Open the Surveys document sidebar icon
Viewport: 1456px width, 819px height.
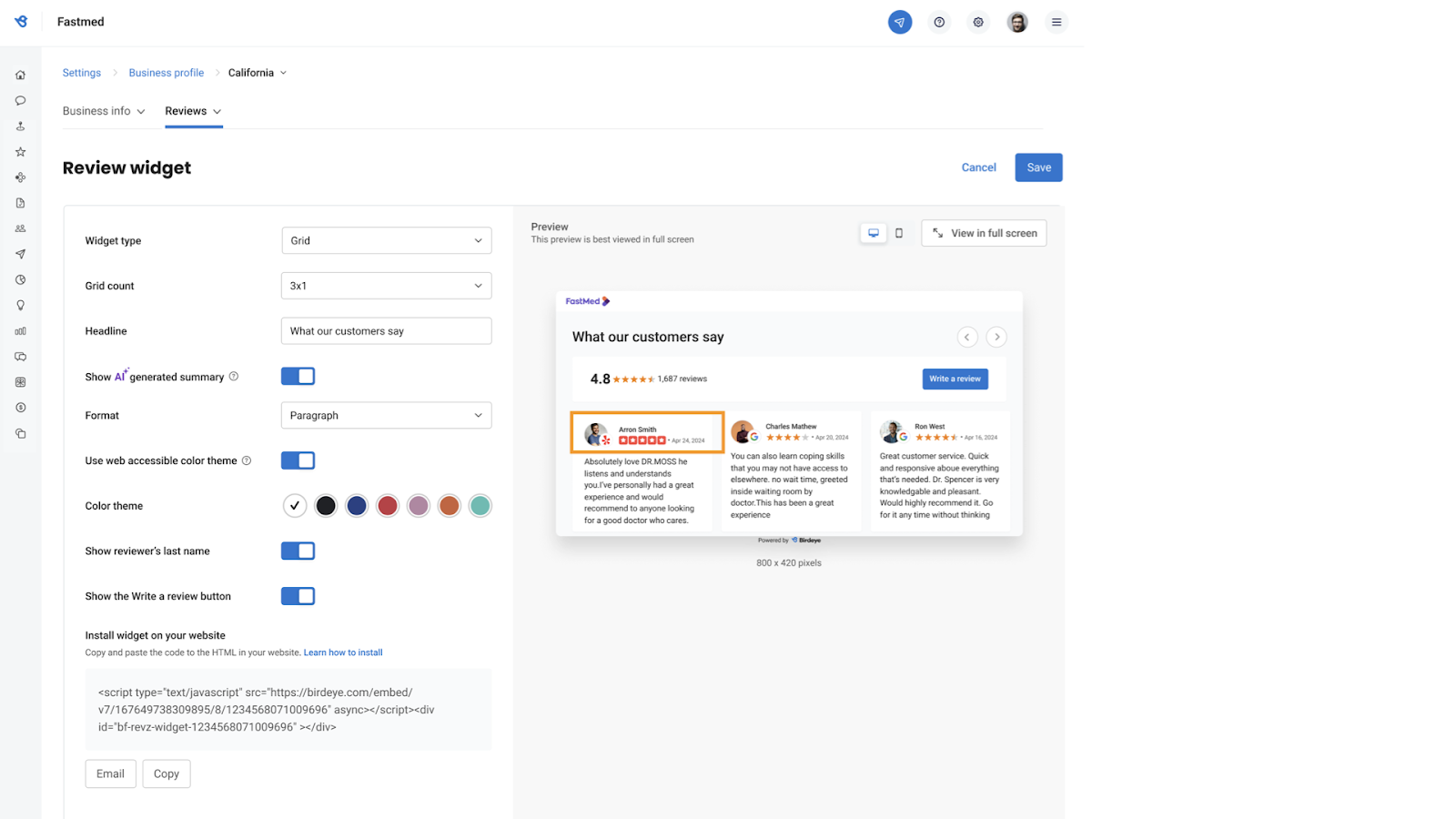click(20, 203)
